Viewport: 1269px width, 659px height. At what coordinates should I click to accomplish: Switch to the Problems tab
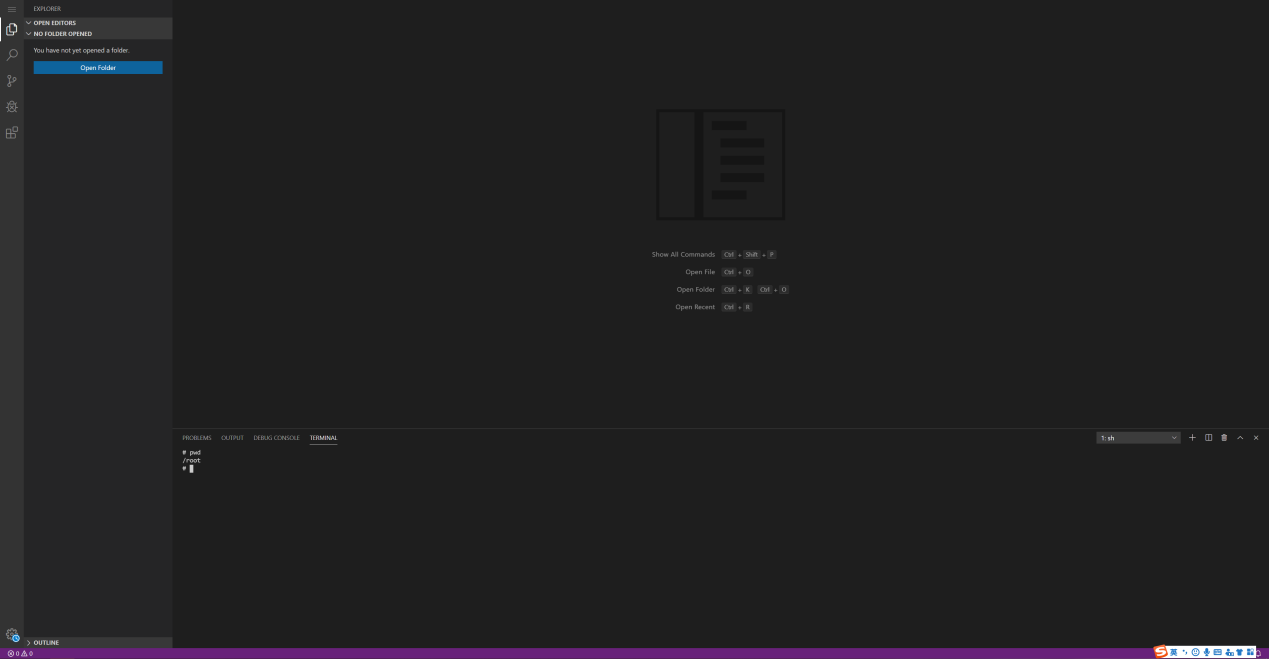(x=196, y=438)
